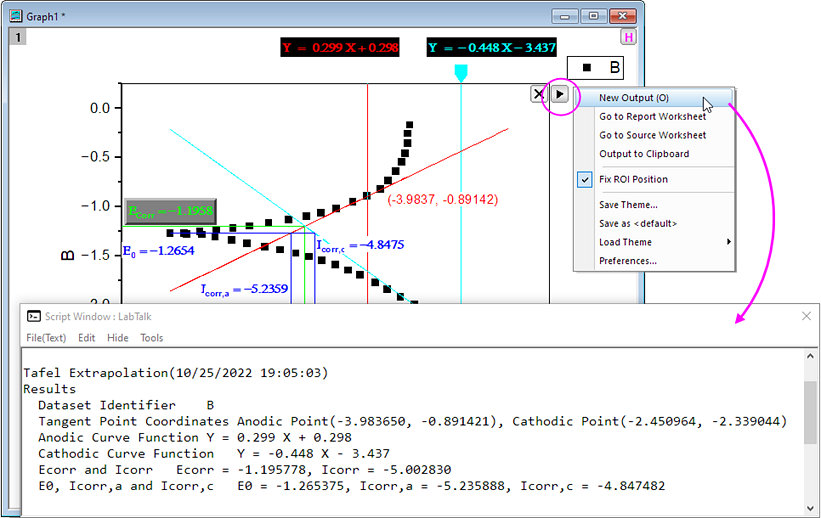This screenshot has width=821, height=518.
Task: Click the red Y = 0.299 X + 0.298 label
Action: (x=340, y=47)
